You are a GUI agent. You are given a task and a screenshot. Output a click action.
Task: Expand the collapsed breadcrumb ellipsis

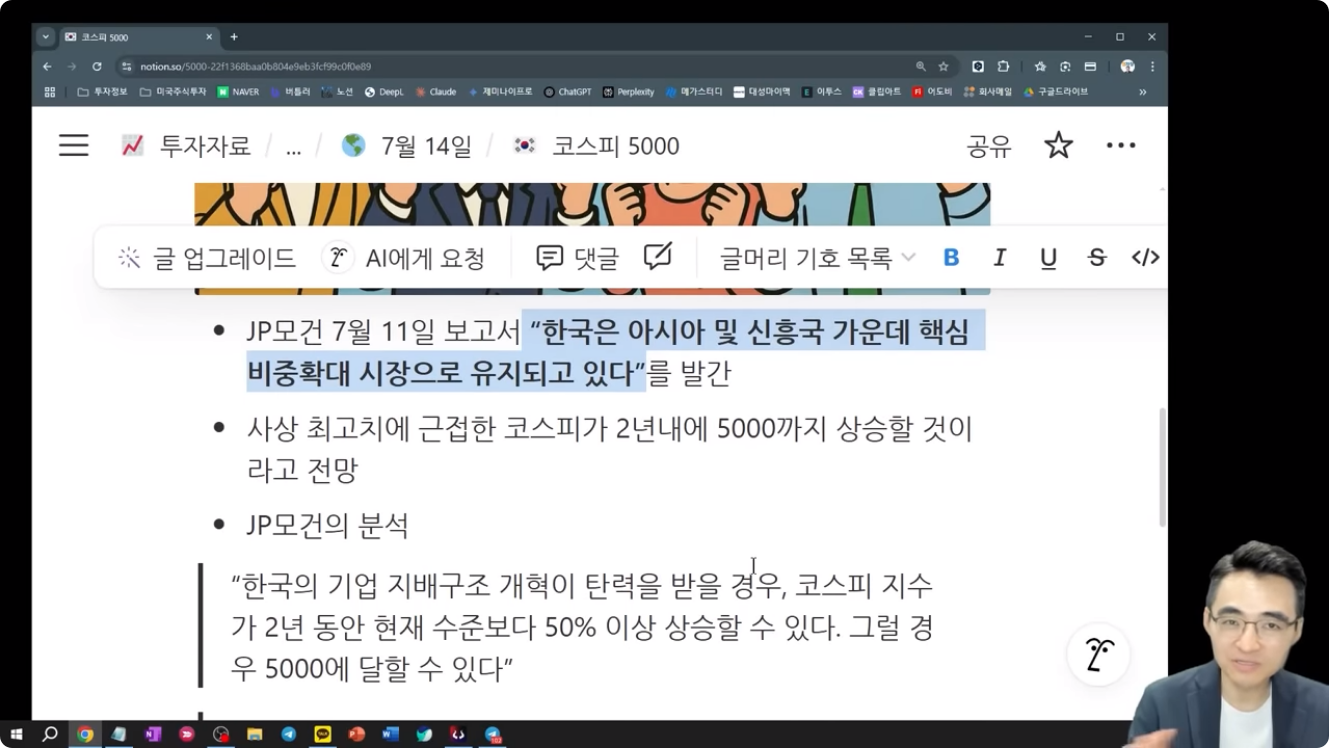(293, 147)
